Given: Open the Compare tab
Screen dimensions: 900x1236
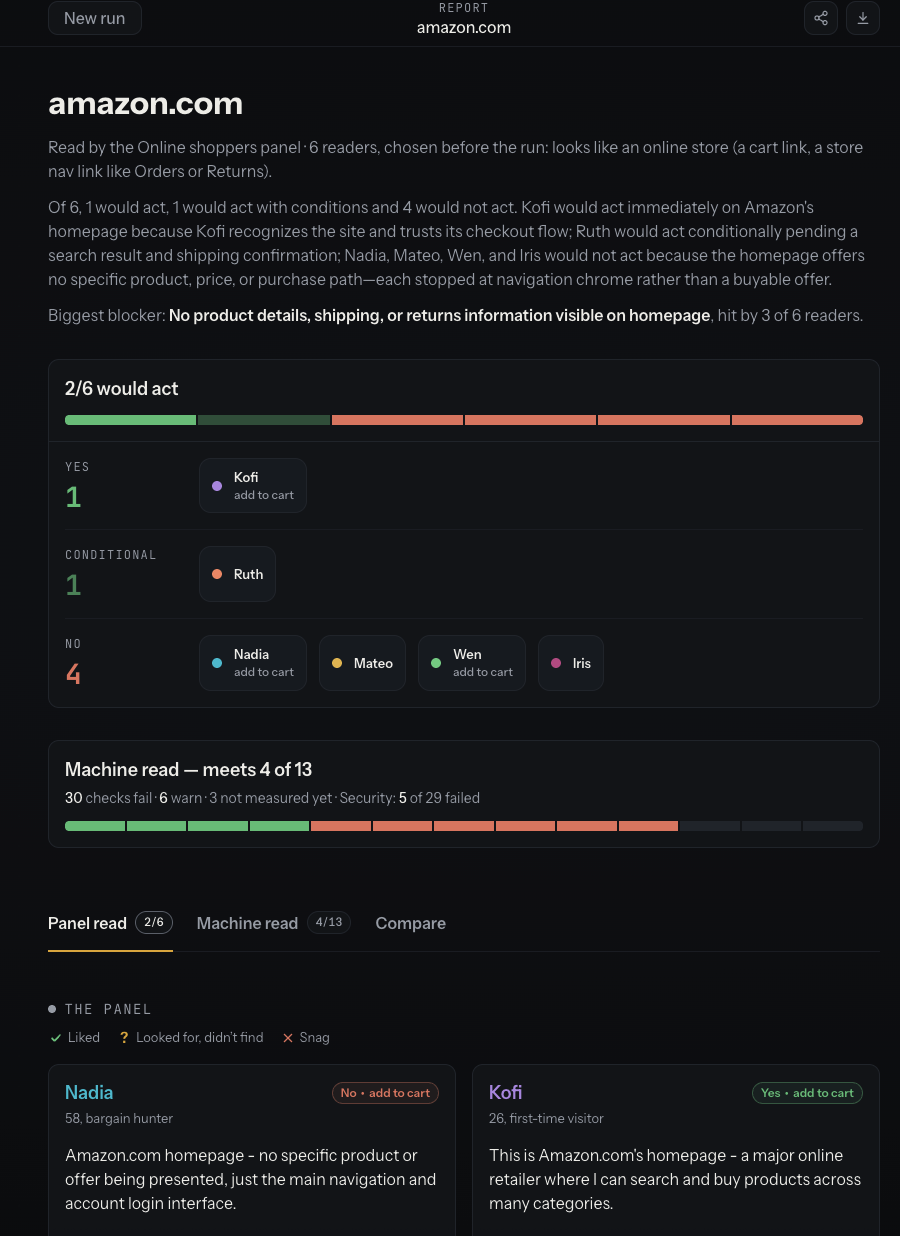Looking at the screenshot, I should [410, 923].
